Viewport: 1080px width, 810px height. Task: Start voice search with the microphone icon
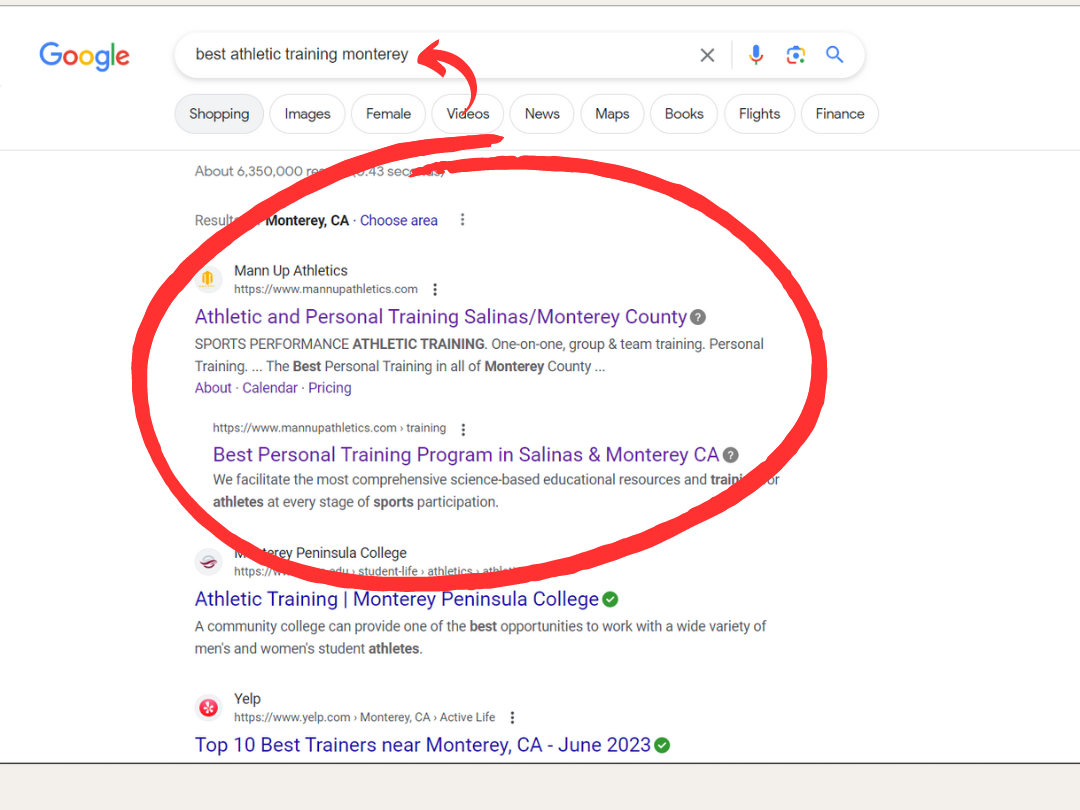click(x=756, y=54)
